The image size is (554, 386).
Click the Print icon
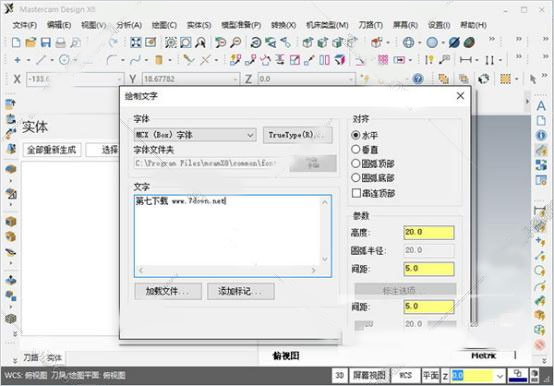pos(60,43)
